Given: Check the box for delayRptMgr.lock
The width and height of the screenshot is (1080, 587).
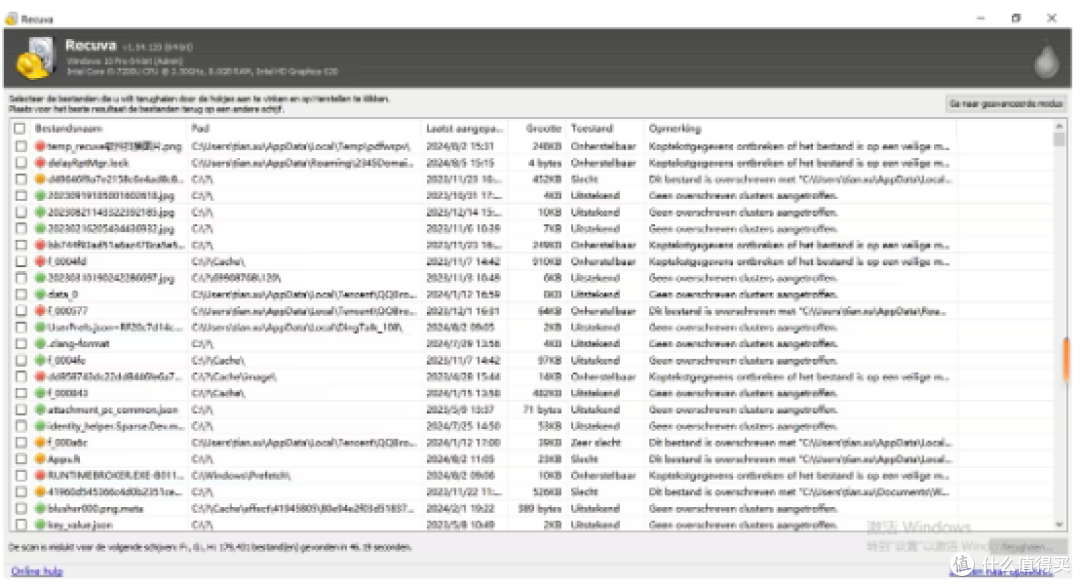Looking at the screenshot, I should 21,163.
